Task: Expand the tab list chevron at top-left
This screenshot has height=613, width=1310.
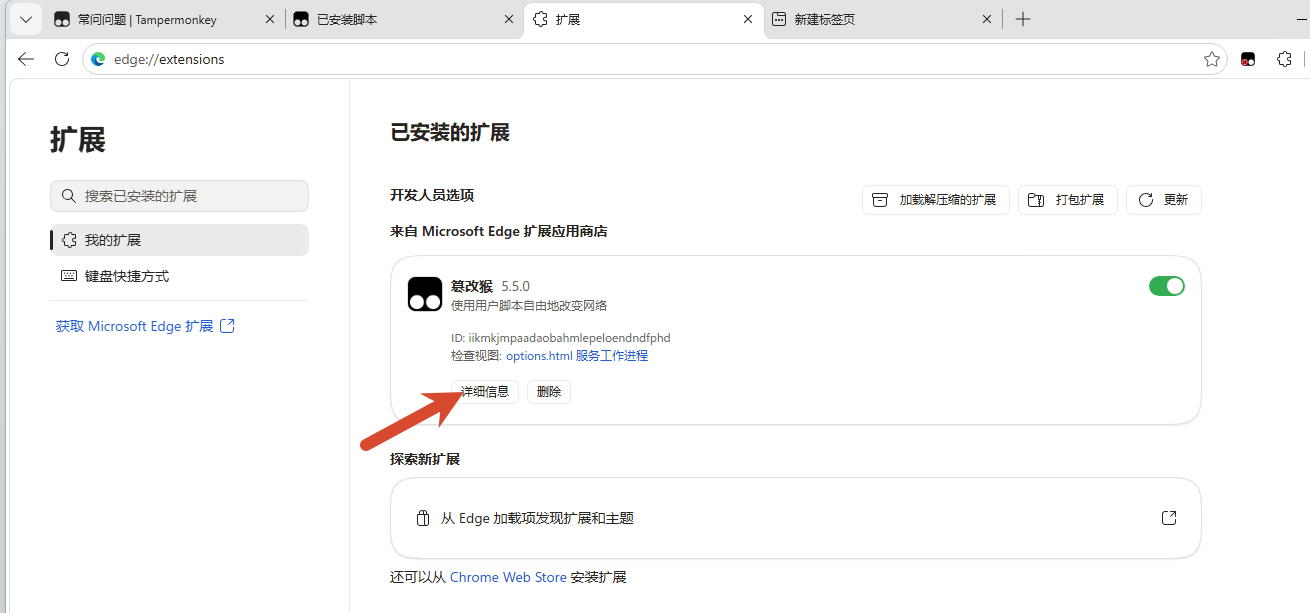Action: 26,19
